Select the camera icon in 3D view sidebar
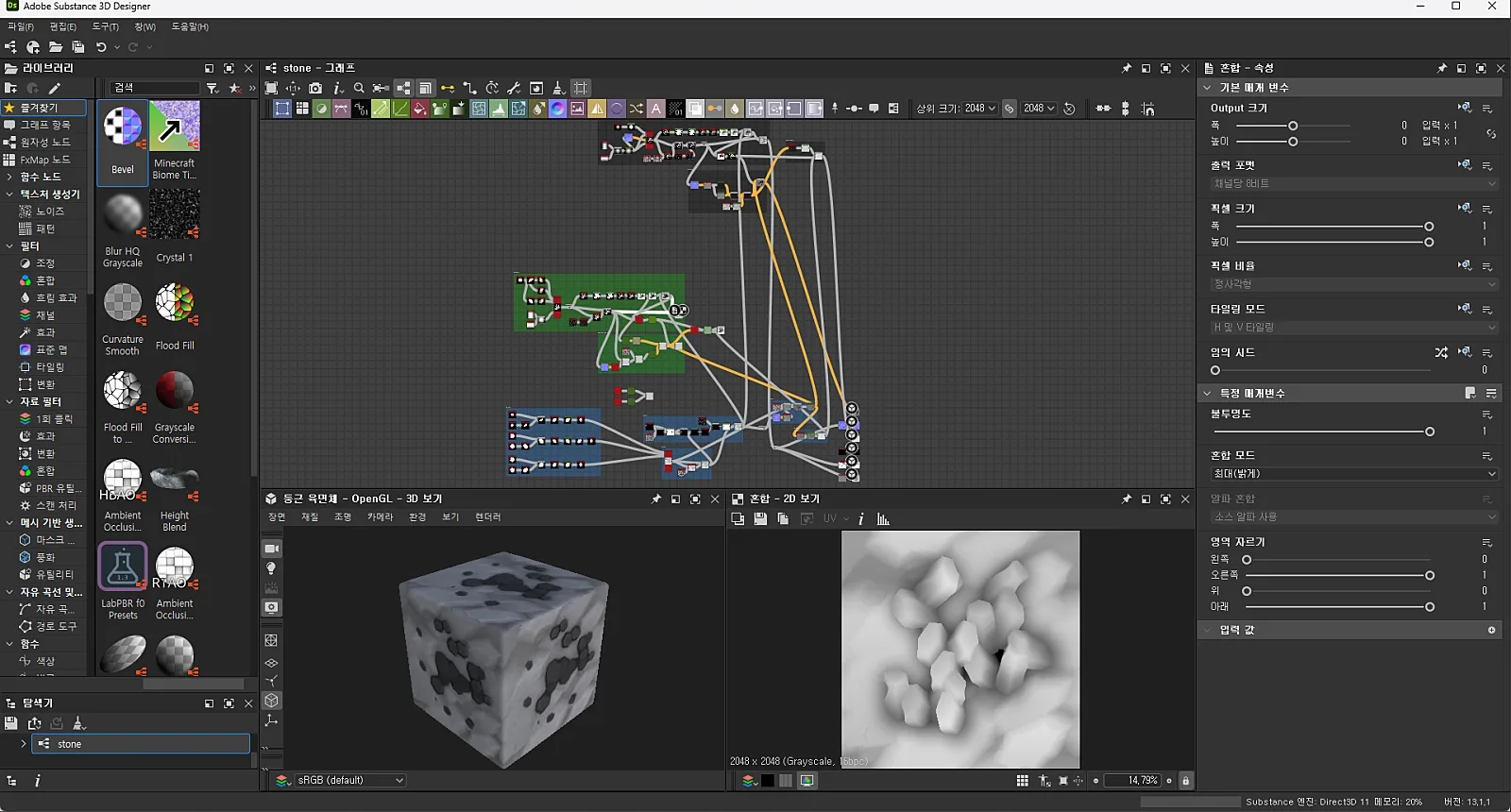The height and width of the screenshot is (812, 1511). coord(272,549)
